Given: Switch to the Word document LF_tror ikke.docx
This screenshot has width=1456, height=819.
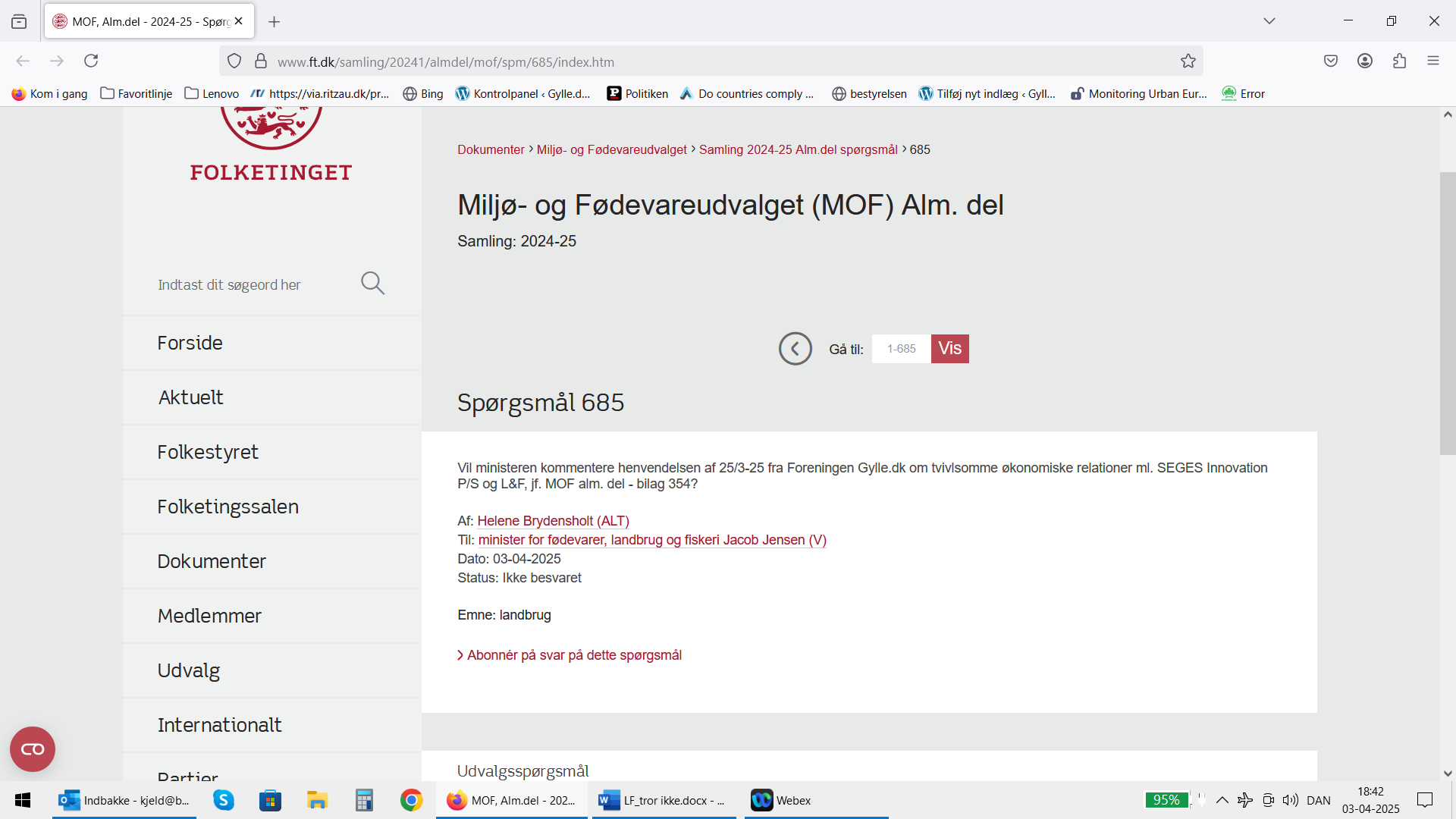Looking at the screenshot, I should pyautogui.click(x=664, y=800).
